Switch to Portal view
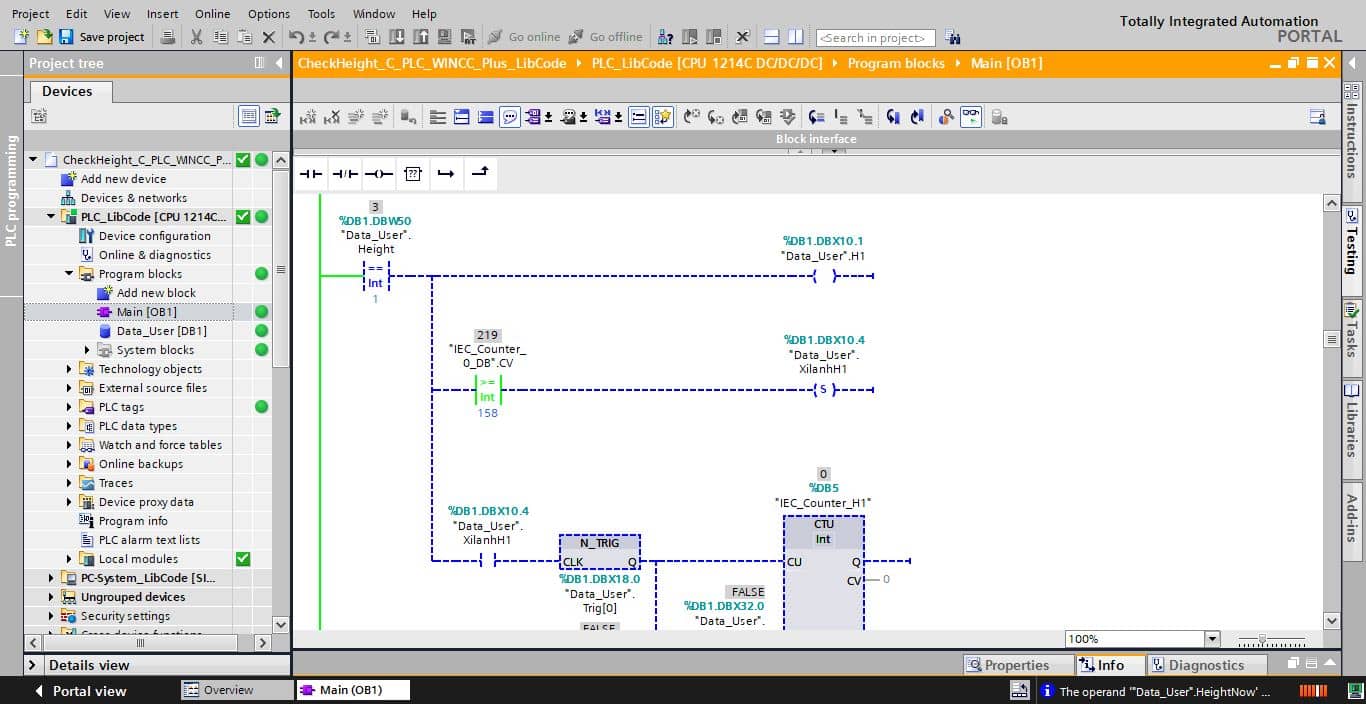The width and height of the screenshot is (1366, 704). click(x=80, y=691)
